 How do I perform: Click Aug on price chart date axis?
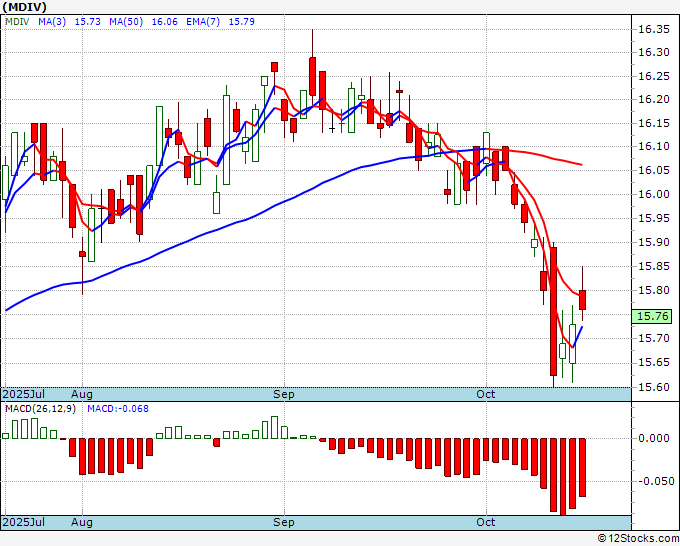pyautogui.click(x=82, y=394)
